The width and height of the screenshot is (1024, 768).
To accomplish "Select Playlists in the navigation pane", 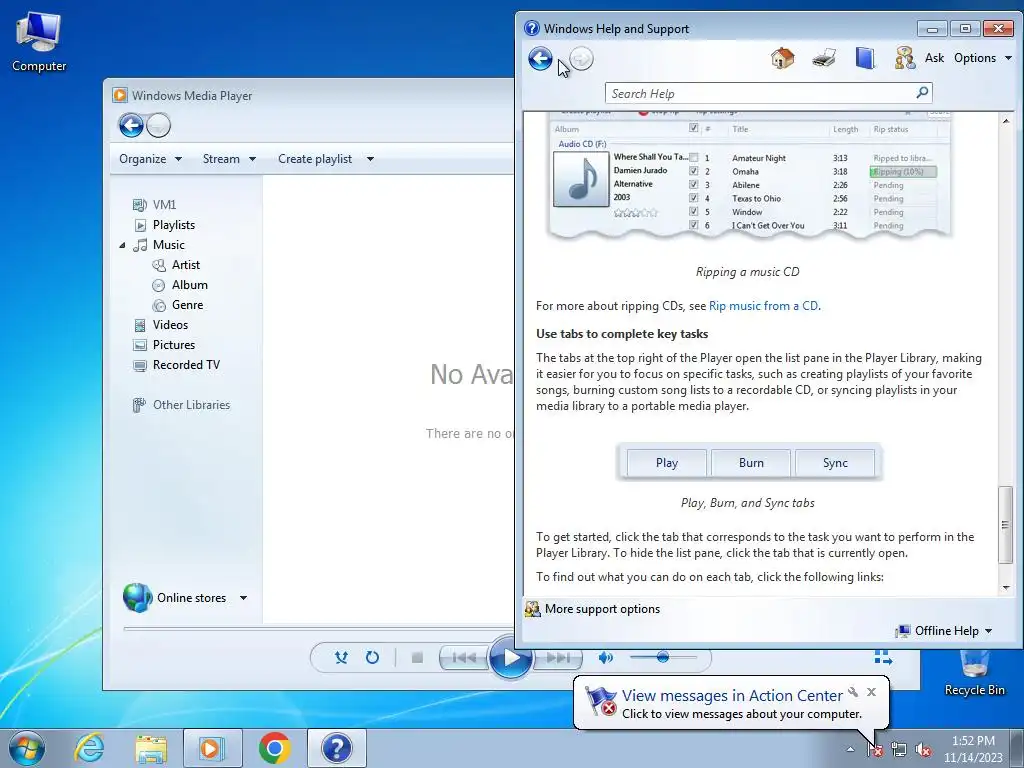I will [164, 225].
